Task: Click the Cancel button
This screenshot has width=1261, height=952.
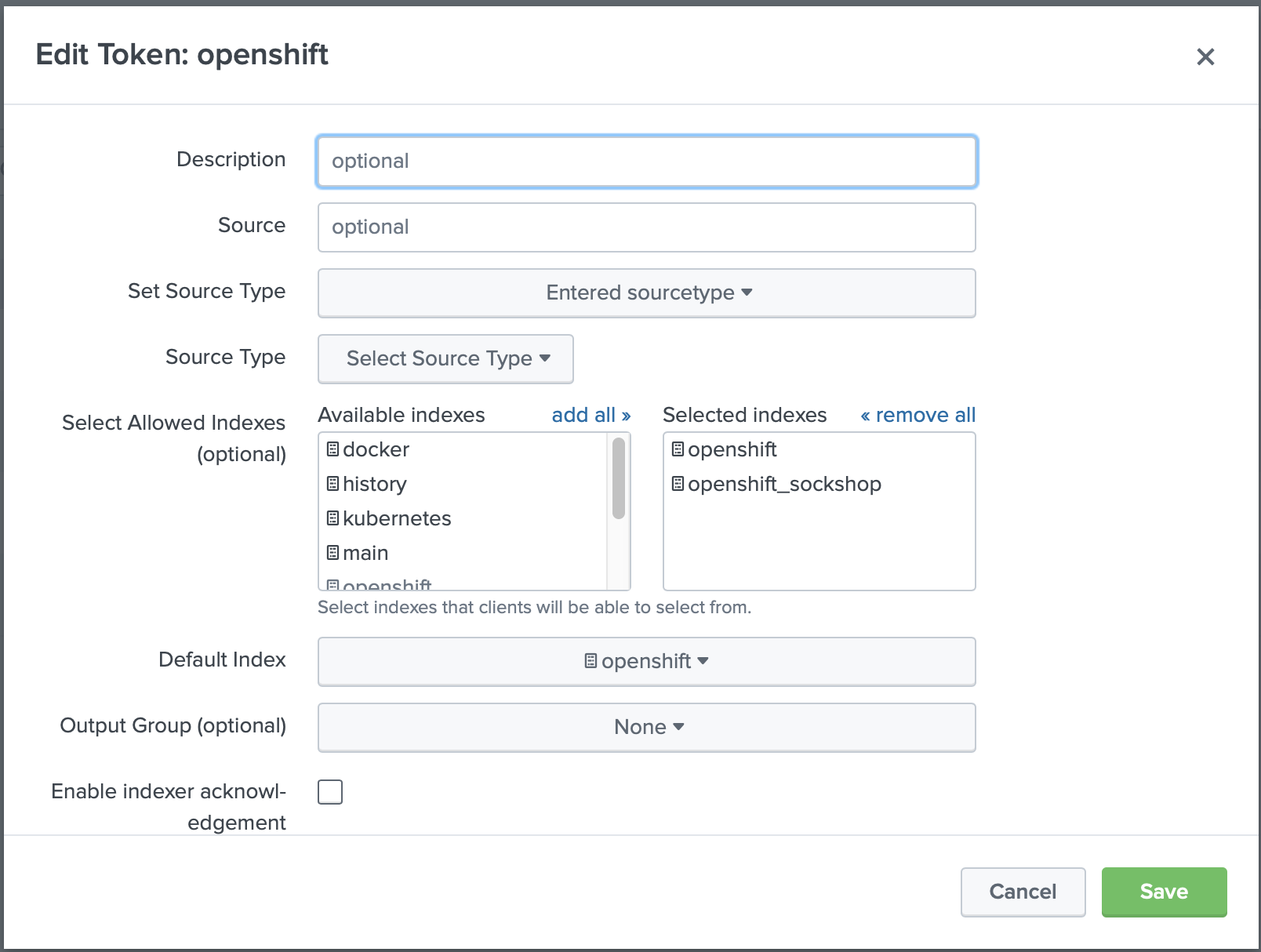Action: pos(1023,892)
